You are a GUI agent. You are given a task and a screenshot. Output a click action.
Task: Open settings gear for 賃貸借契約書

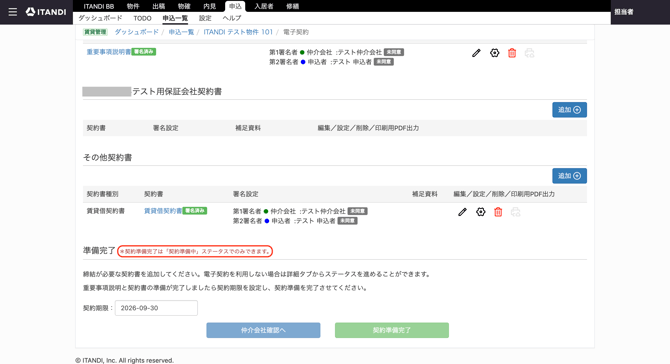coord(481,212)
